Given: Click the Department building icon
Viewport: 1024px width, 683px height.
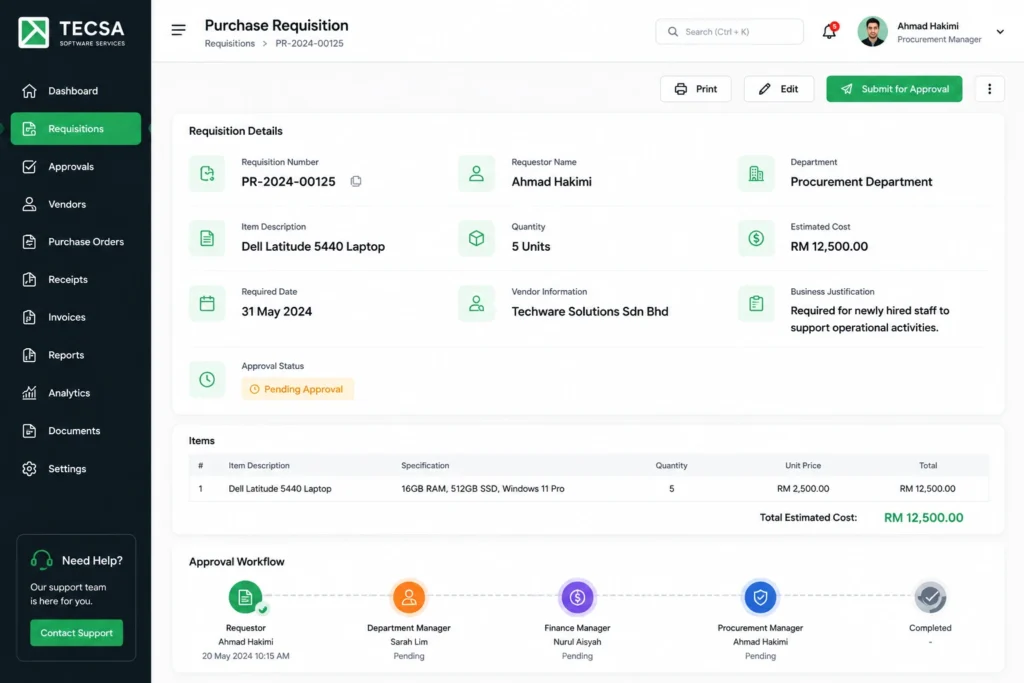Looking at the screenshot, I should (756, 174).
